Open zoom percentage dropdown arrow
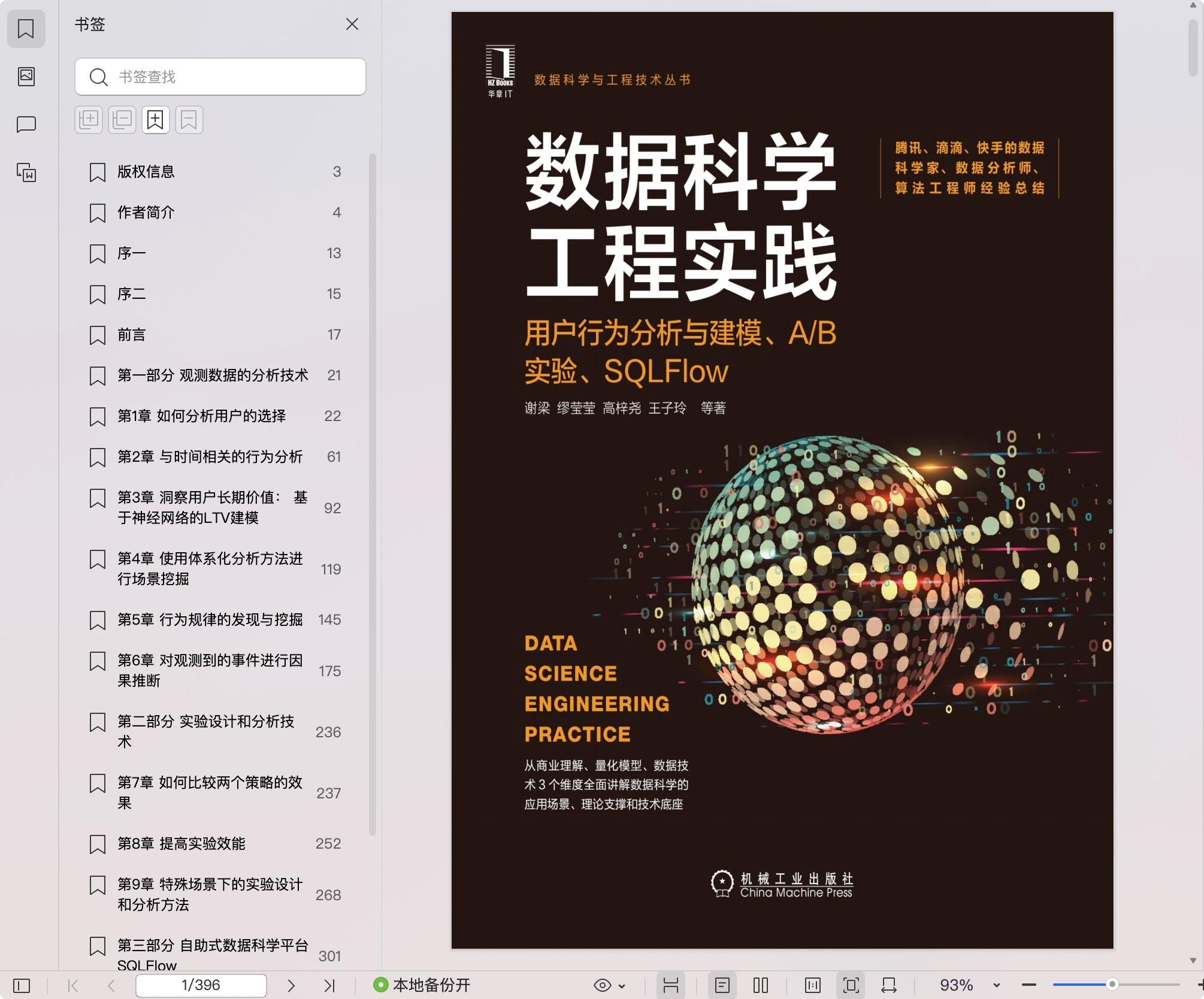 (997, 986)
